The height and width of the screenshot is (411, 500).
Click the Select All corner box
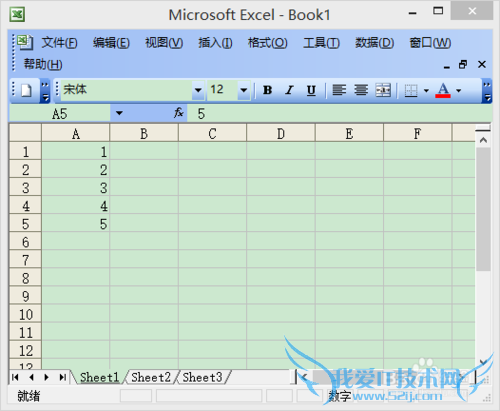point(26,133)
